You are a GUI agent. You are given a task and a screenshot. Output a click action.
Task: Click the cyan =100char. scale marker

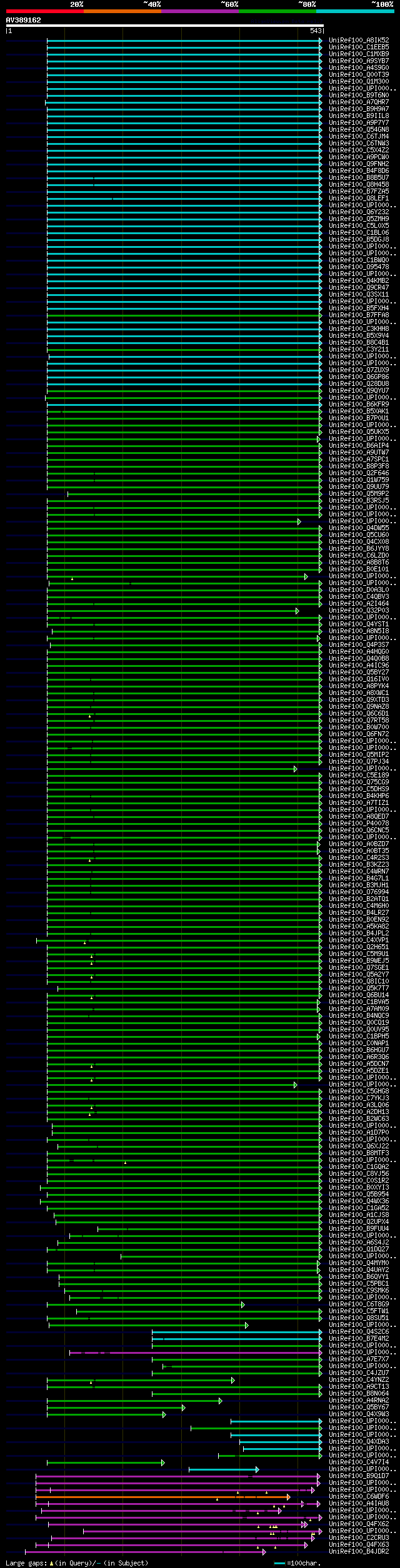click(x=279, y=1563)
